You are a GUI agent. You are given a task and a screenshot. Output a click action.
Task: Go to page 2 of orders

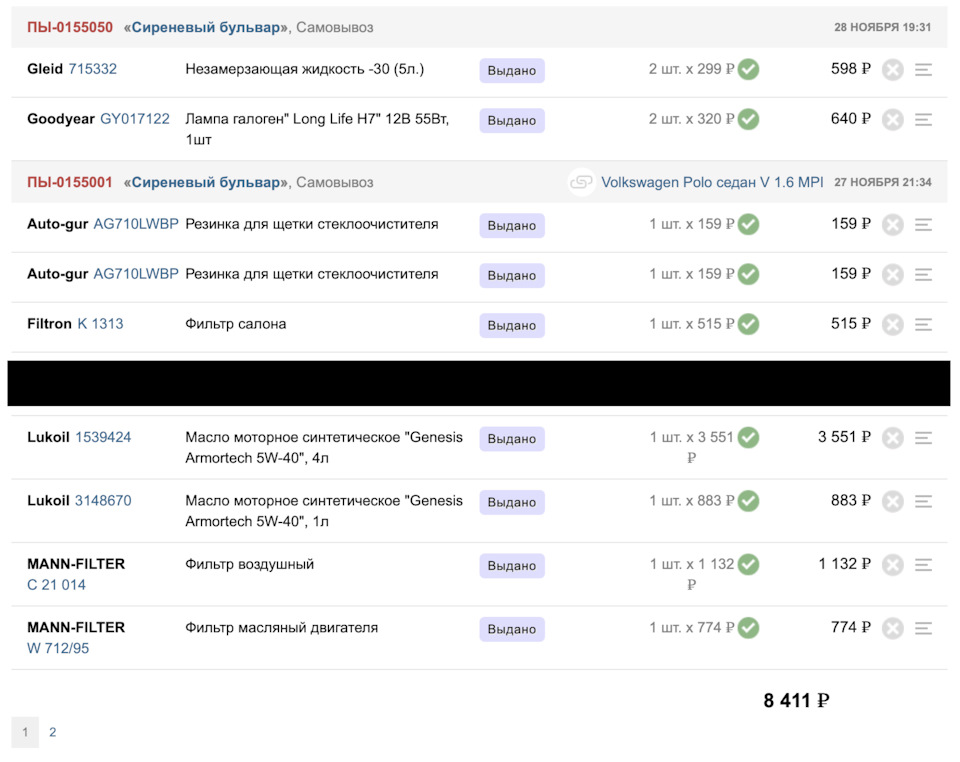click(53, 732)
